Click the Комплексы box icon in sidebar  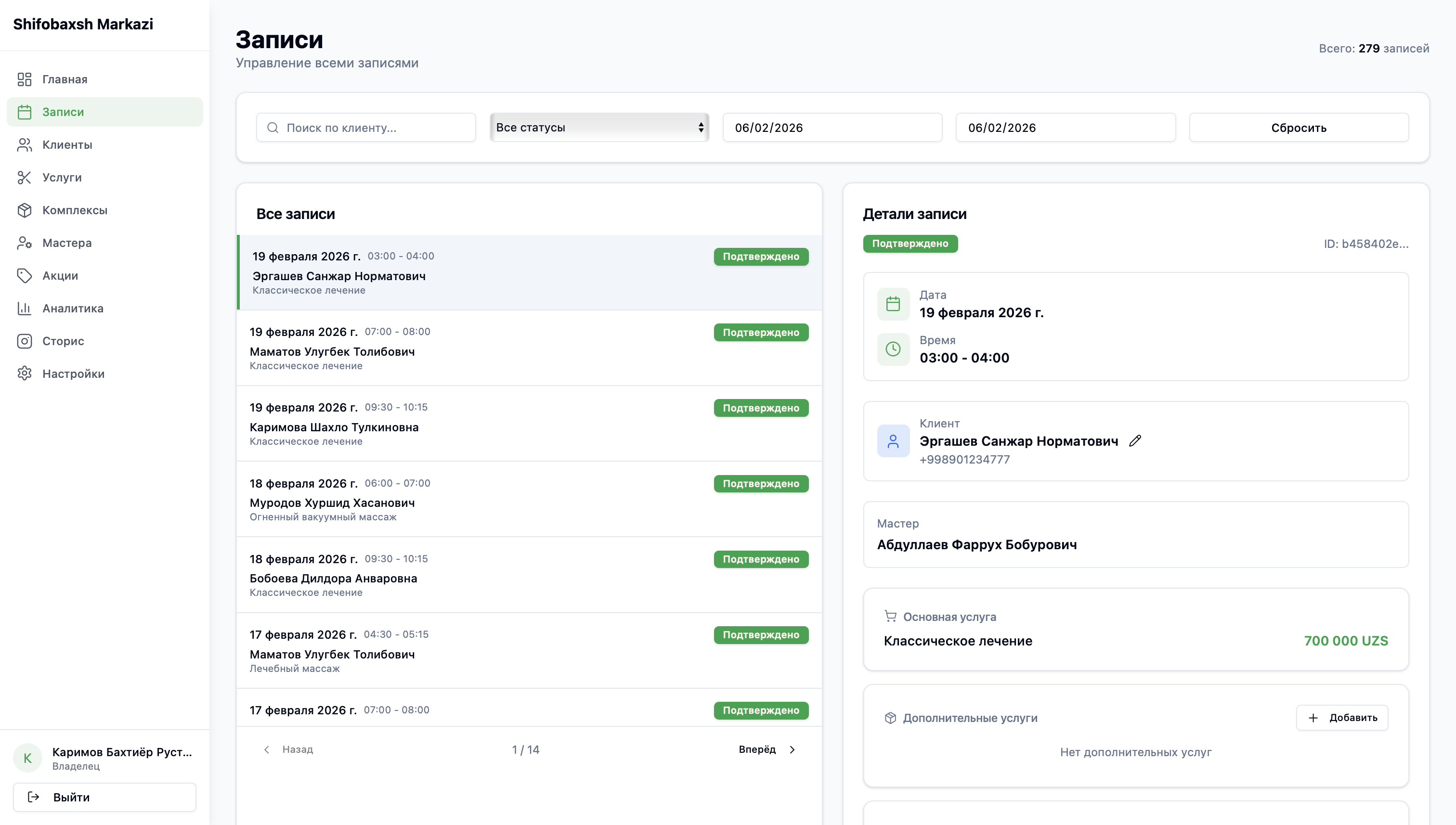click(x=25, y=210)
